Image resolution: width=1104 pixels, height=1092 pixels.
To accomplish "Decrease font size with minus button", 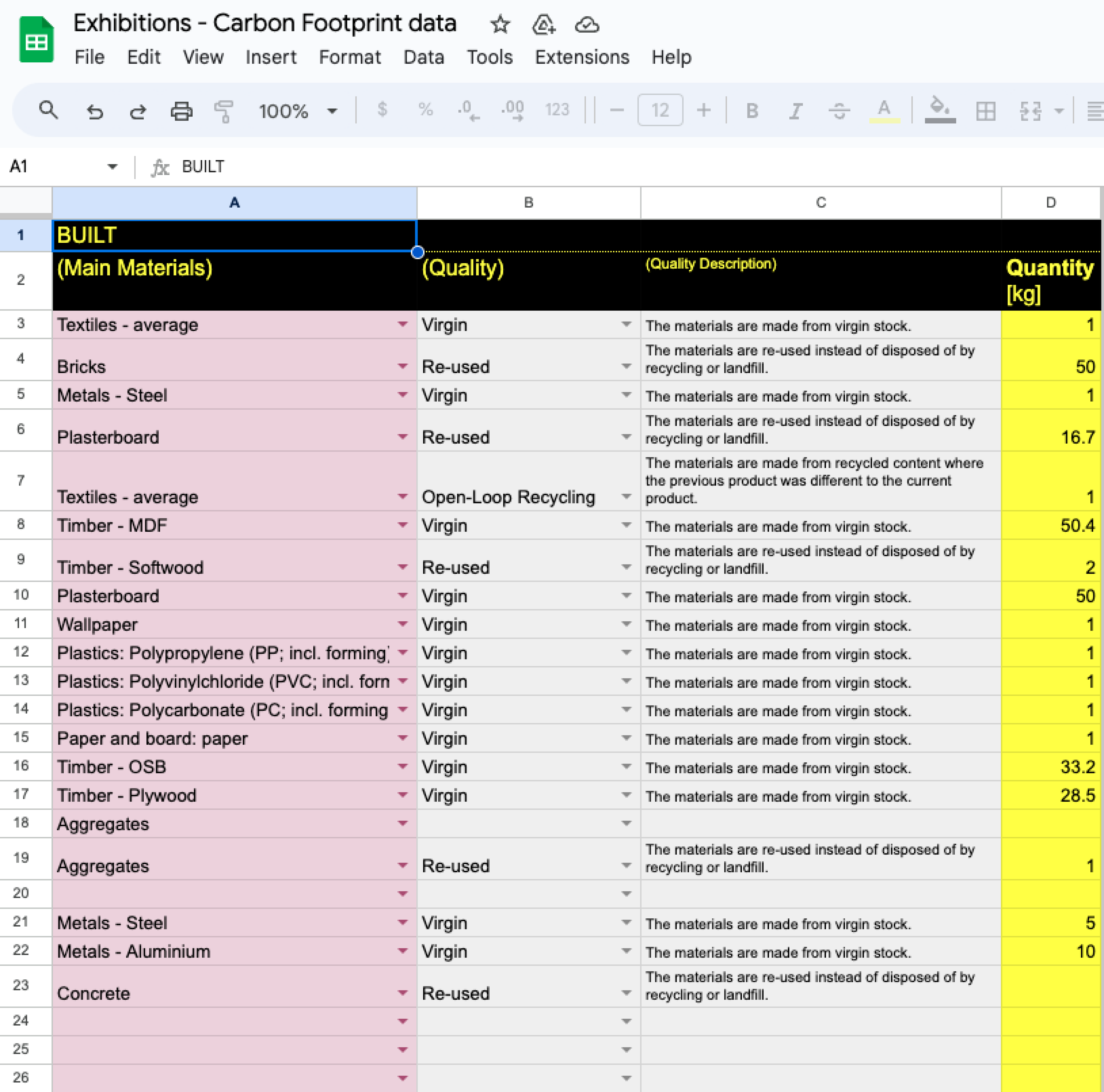I will tap(617, 110).
